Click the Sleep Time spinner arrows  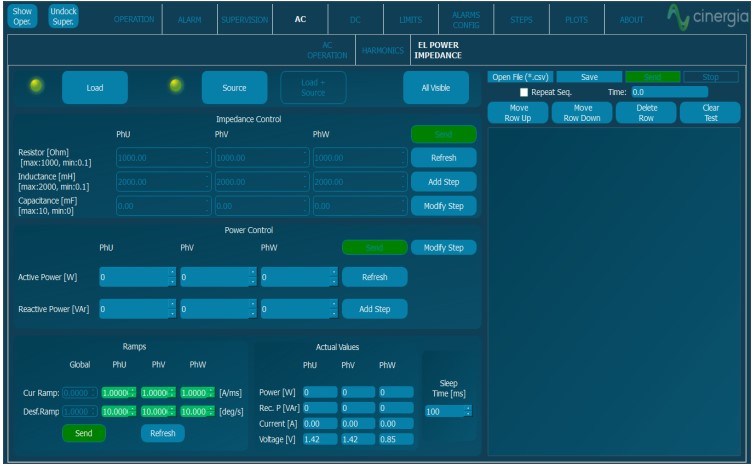(x=467, y=411)
